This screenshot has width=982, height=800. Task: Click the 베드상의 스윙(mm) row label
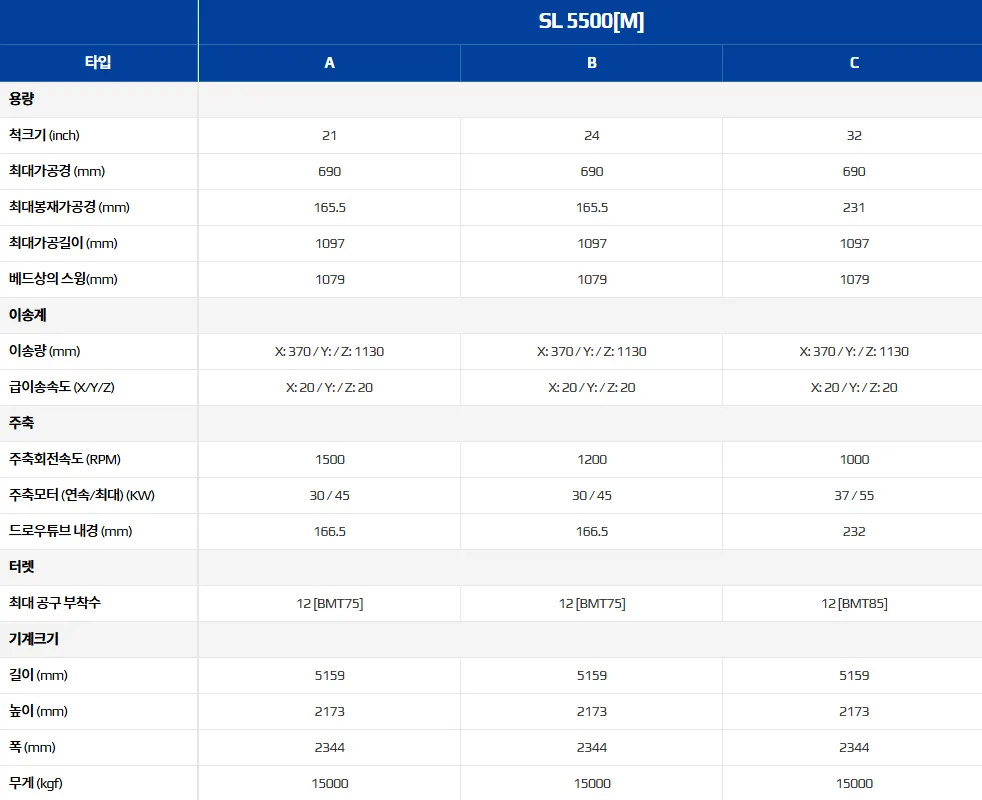(x=63, y=279)
